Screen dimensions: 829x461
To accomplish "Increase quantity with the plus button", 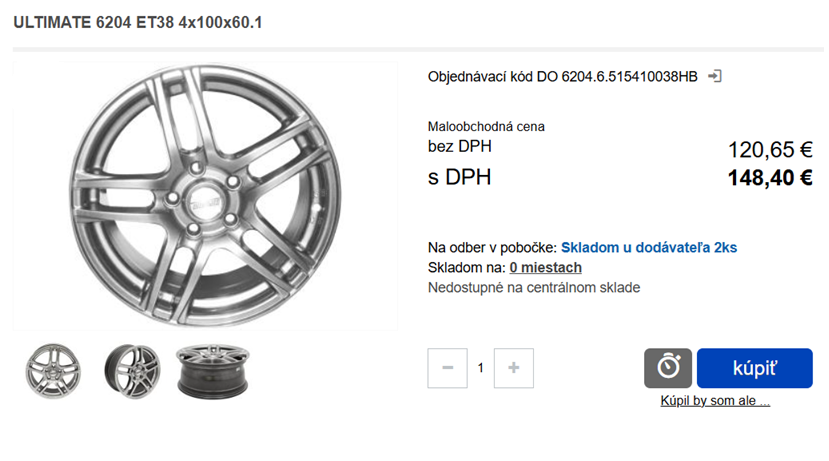I will (x=514, y=368).
